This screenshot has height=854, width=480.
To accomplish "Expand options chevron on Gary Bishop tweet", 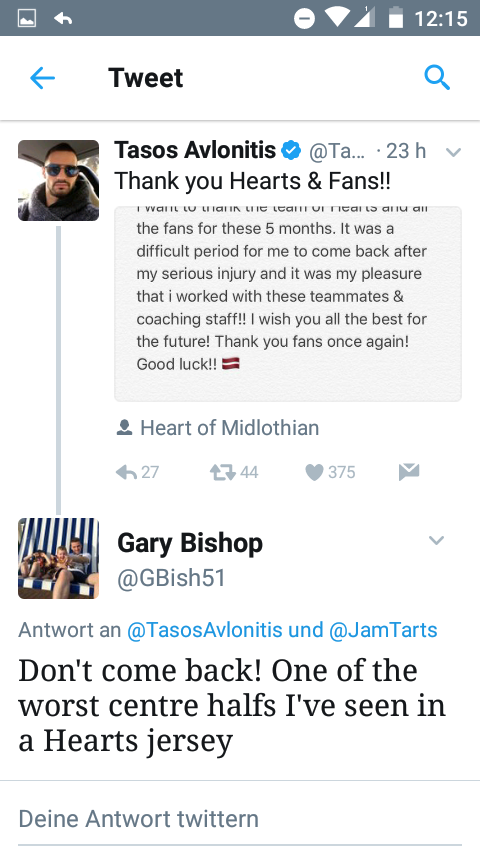I will pos(436,540).
